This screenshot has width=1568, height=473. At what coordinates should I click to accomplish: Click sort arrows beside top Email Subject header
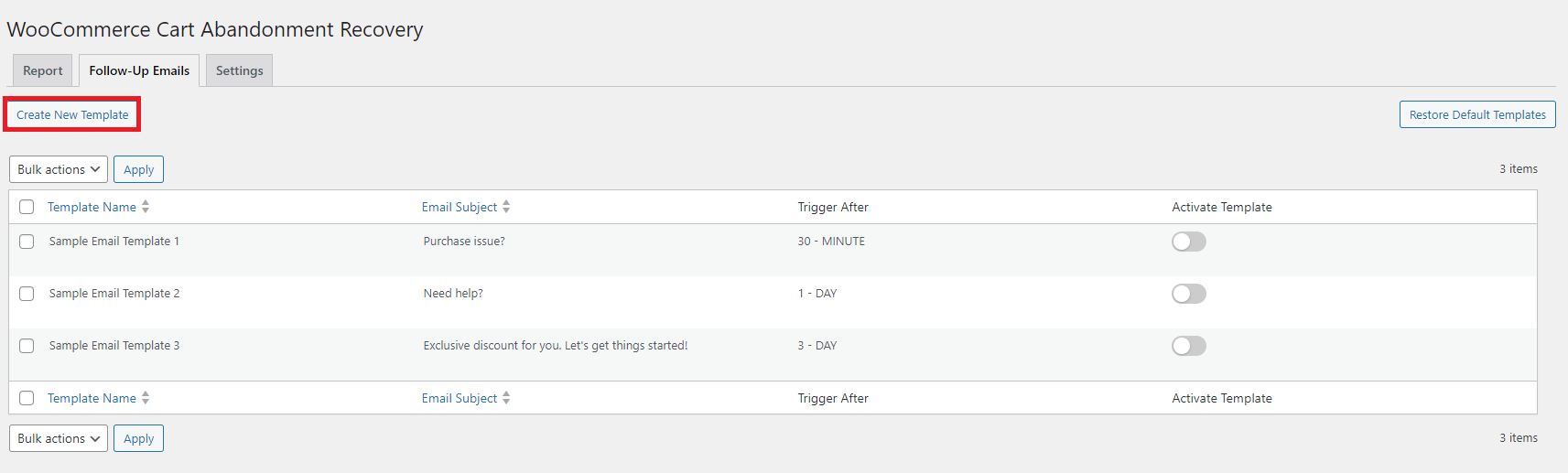[506, 207]
